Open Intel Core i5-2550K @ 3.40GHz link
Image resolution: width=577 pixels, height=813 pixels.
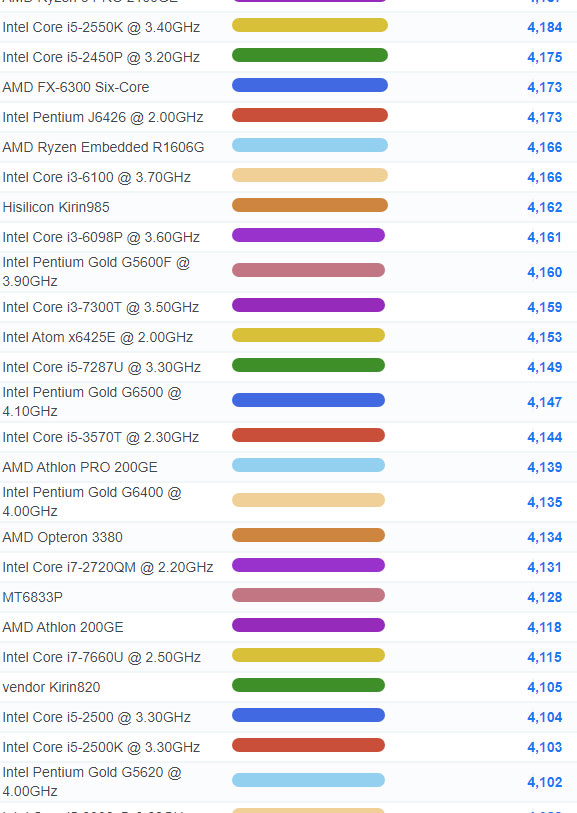(101, 27)
